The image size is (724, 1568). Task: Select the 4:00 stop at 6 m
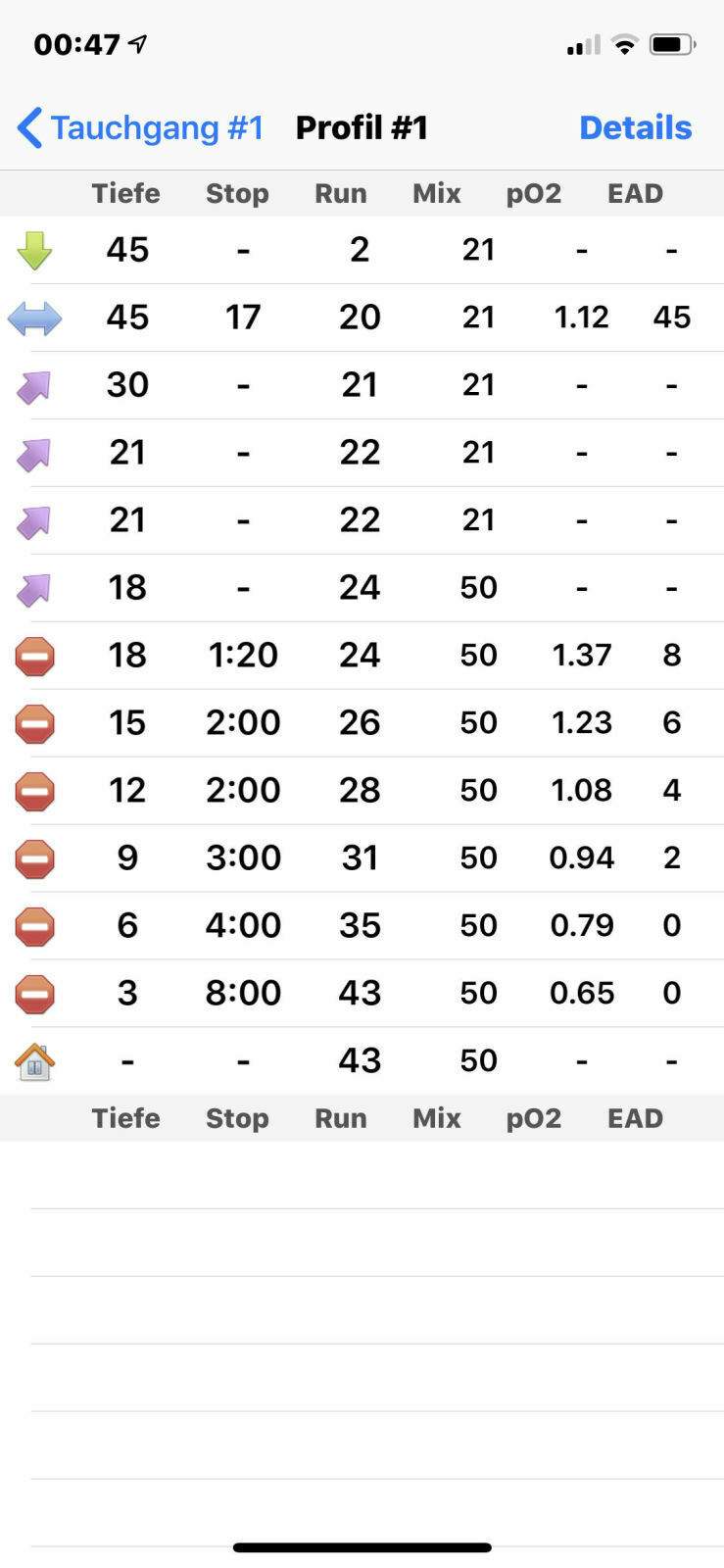[243, 925]
